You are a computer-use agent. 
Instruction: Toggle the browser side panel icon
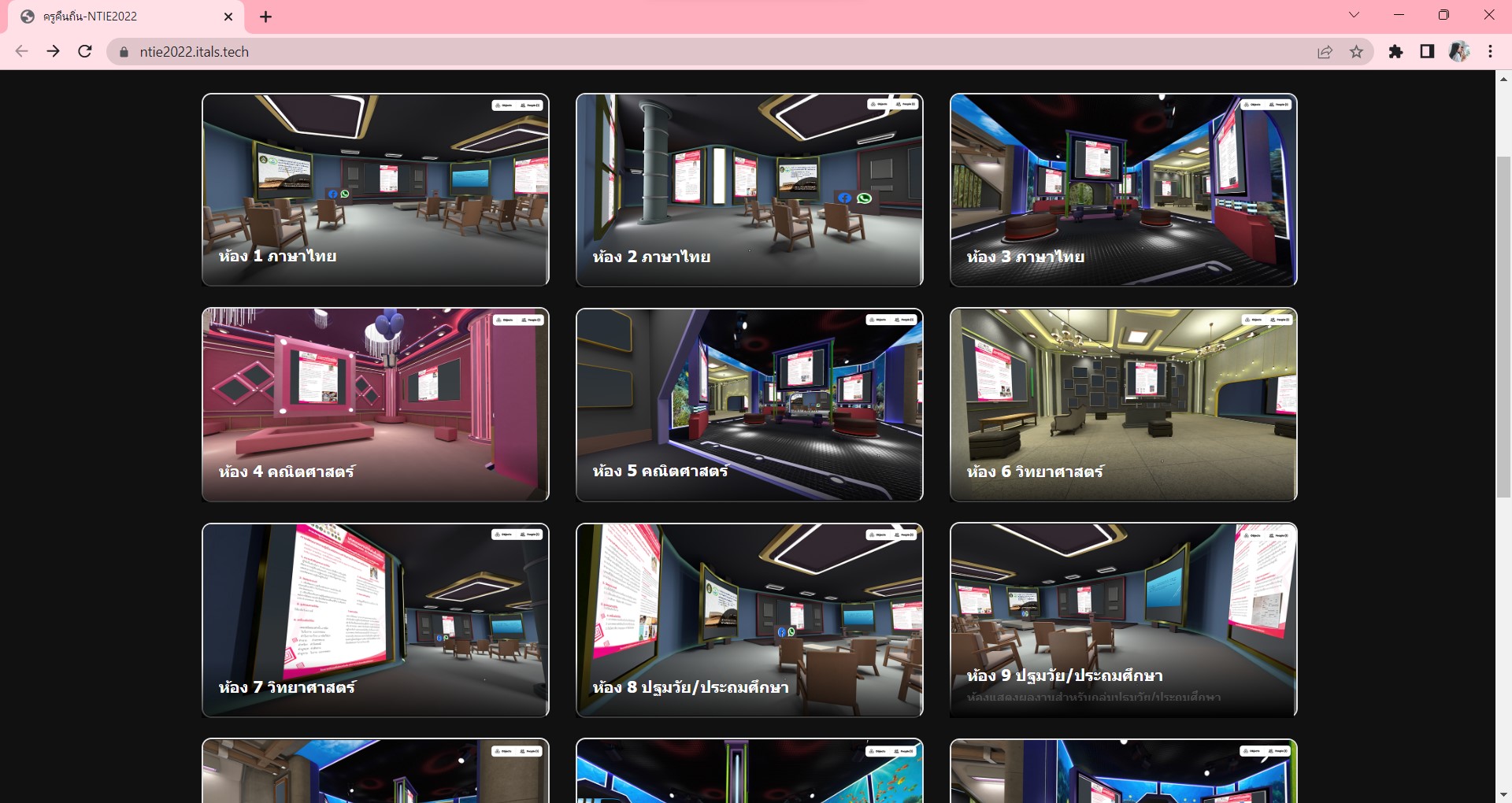click(x=1427, y=52)
